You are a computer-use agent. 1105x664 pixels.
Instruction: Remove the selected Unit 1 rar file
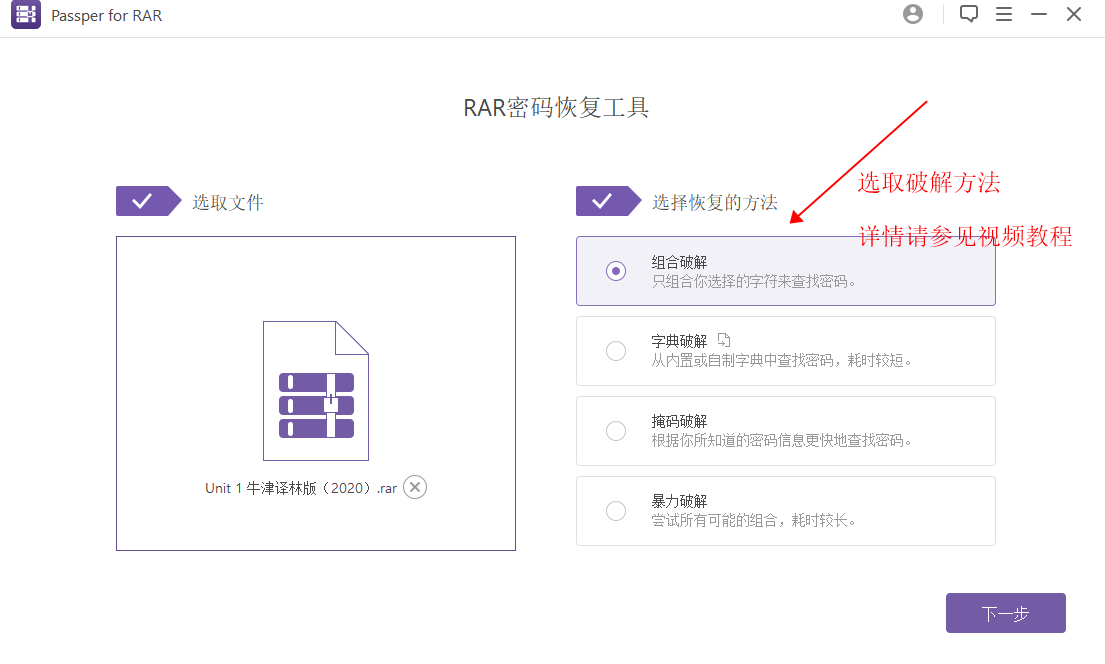(x=415, y=487)
